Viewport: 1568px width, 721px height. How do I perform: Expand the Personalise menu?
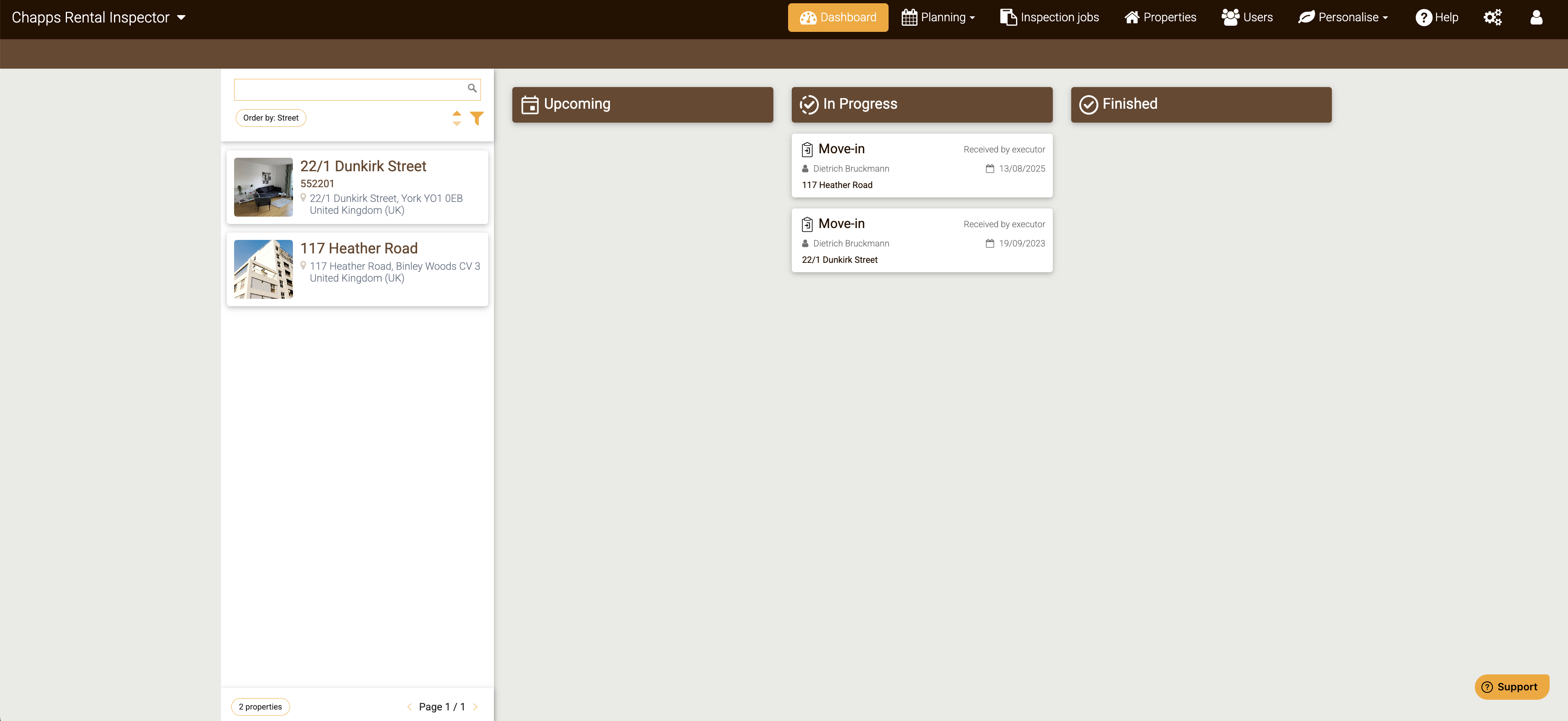[1343, 17]
